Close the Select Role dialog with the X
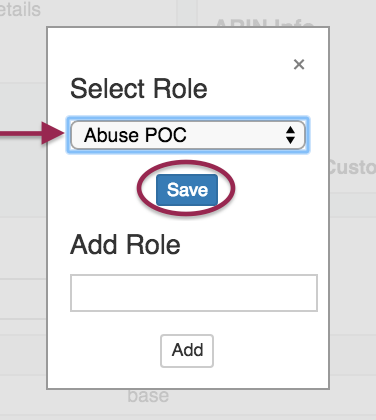 click(299, 64)
